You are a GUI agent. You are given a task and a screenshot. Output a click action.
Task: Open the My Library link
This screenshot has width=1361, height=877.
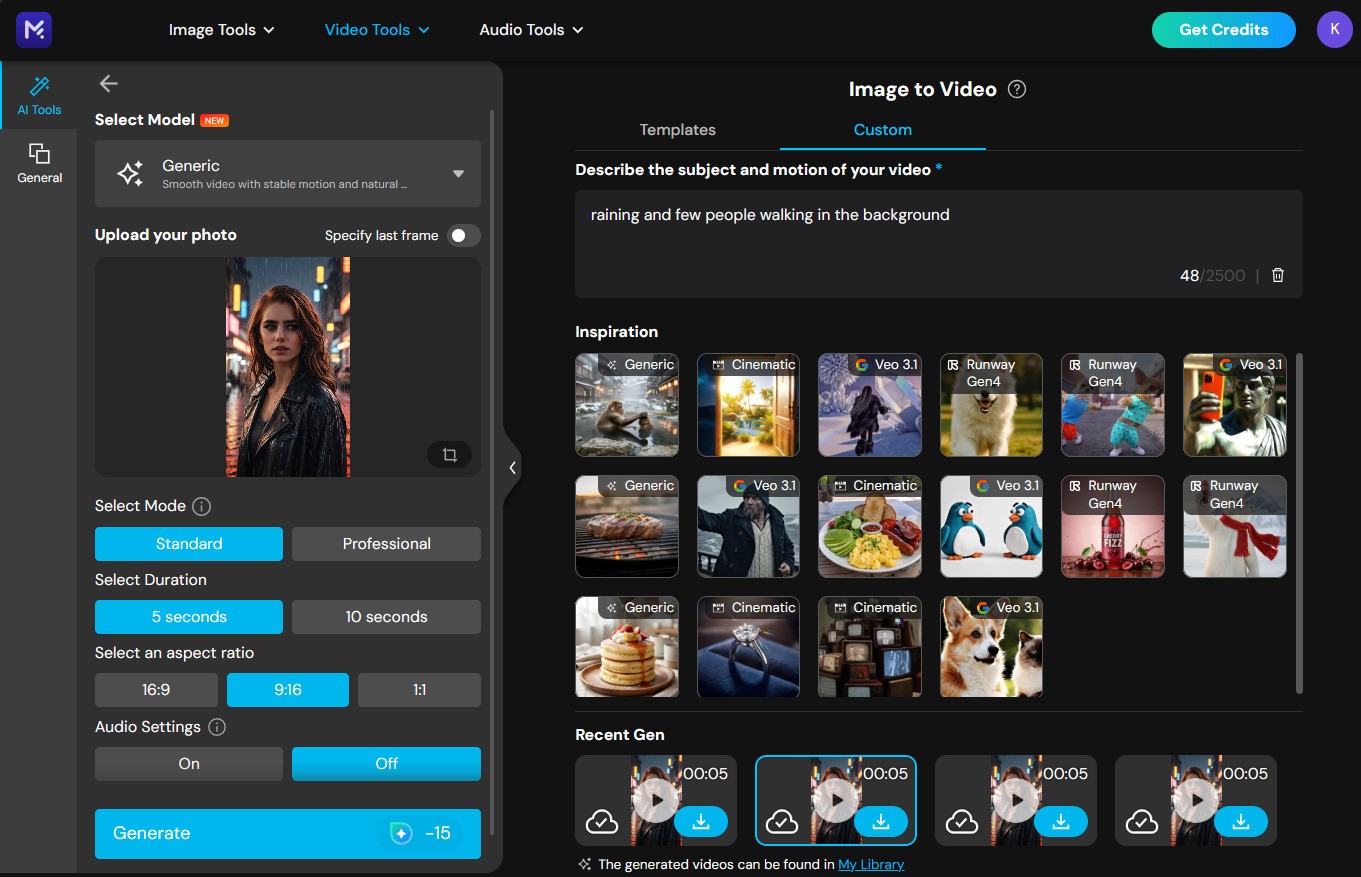tap(871, 865)
